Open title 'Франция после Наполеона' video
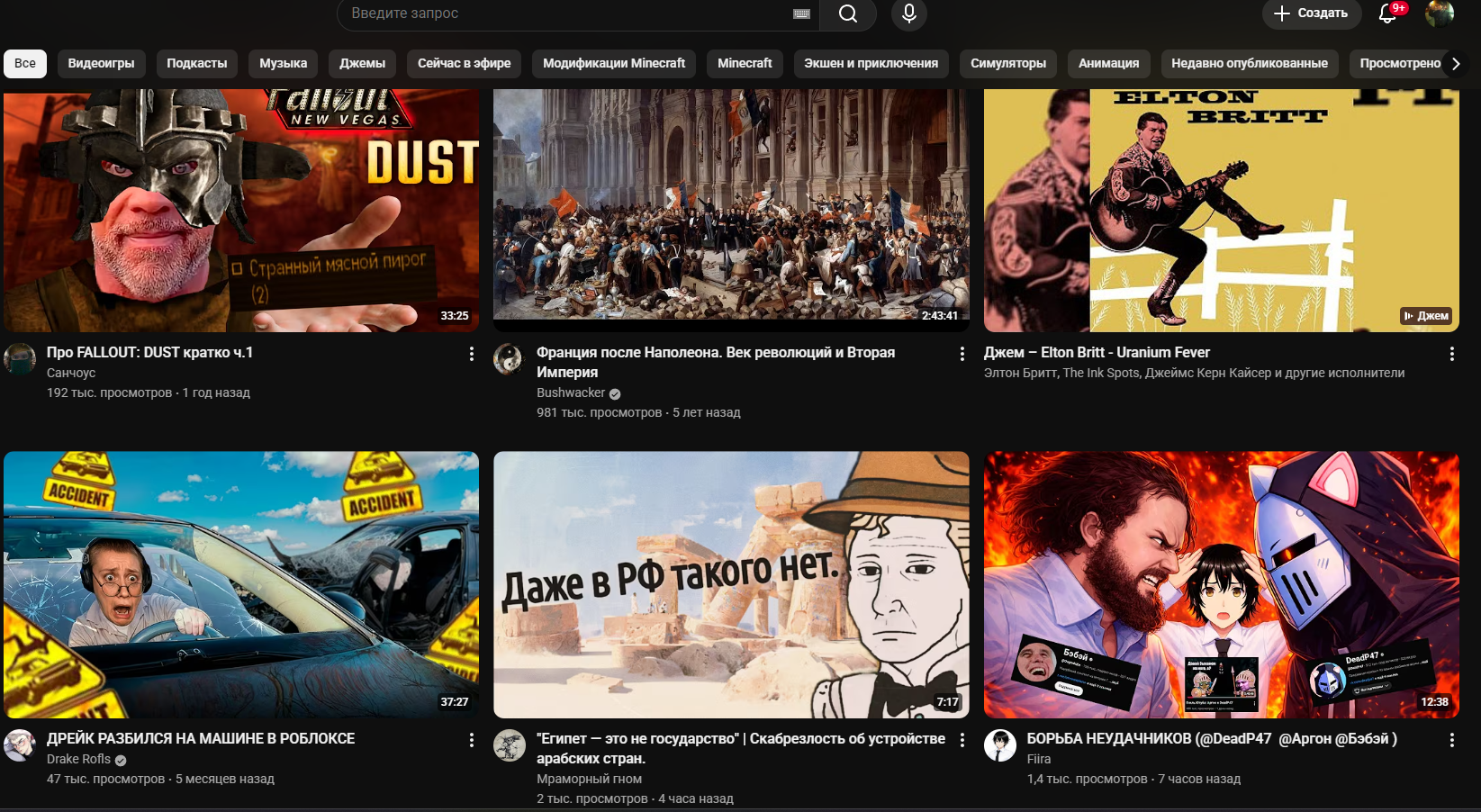The image size is (1481, 812). (x=716, y=362)
